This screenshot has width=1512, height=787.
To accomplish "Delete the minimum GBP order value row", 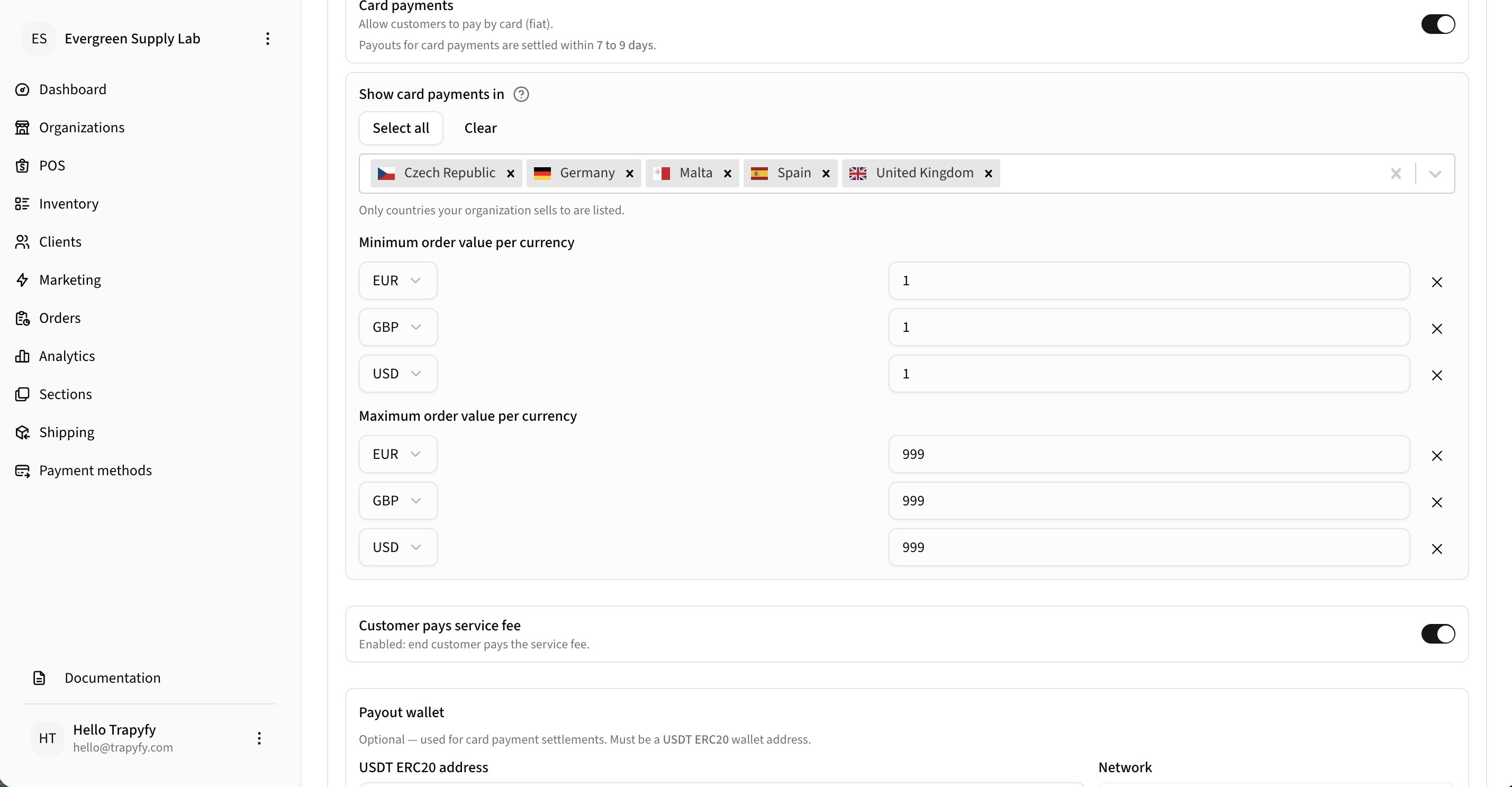I will pos(1437,329).
